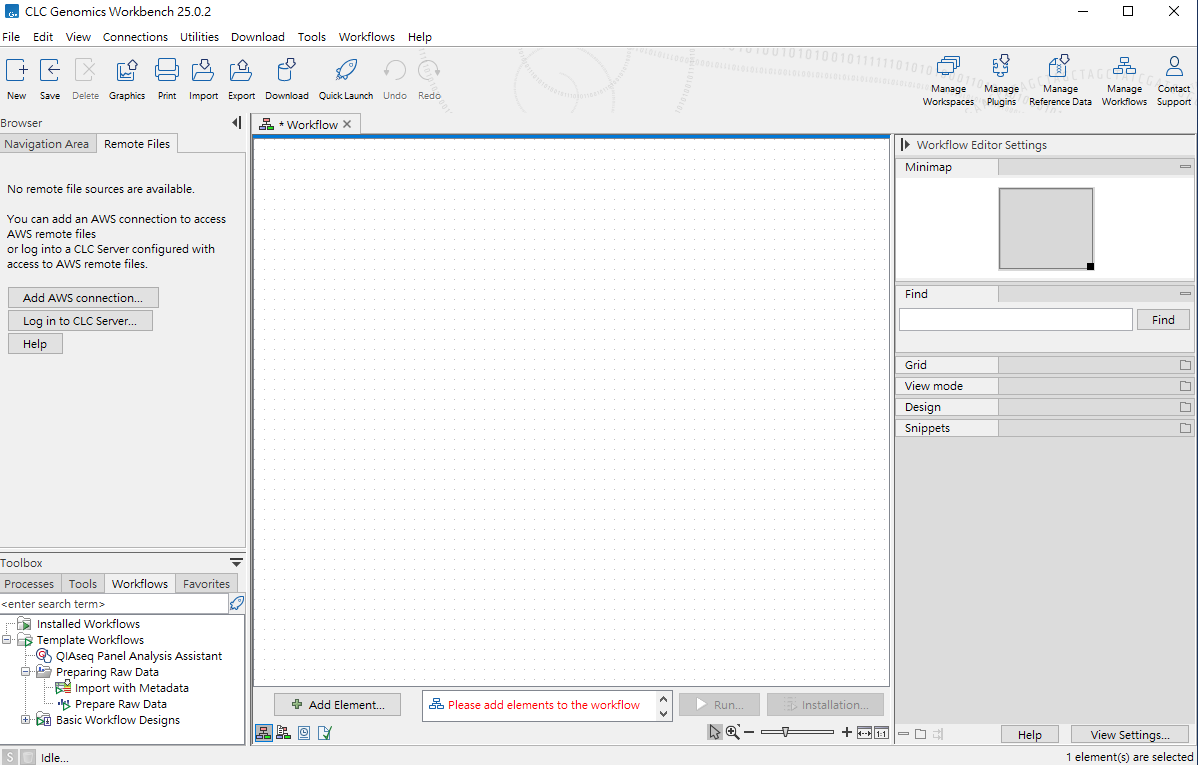1198x765 pixels.
Task: Close the Workflow editor tab
Action: click(347, 124)
